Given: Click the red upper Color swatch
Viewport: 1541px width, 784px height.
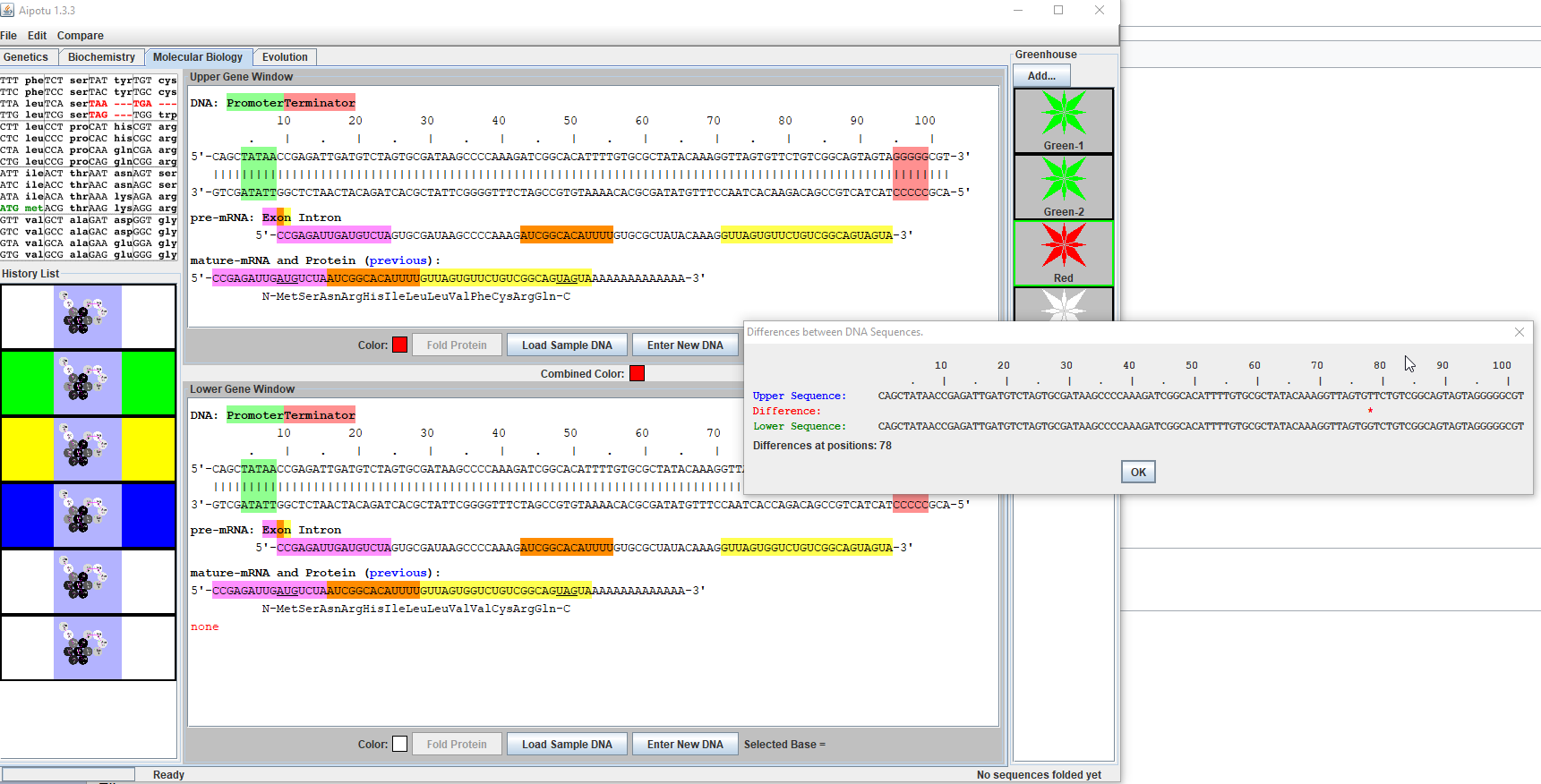Looking at the screenshot, I should pyautogui.click(x=399, y=345).
